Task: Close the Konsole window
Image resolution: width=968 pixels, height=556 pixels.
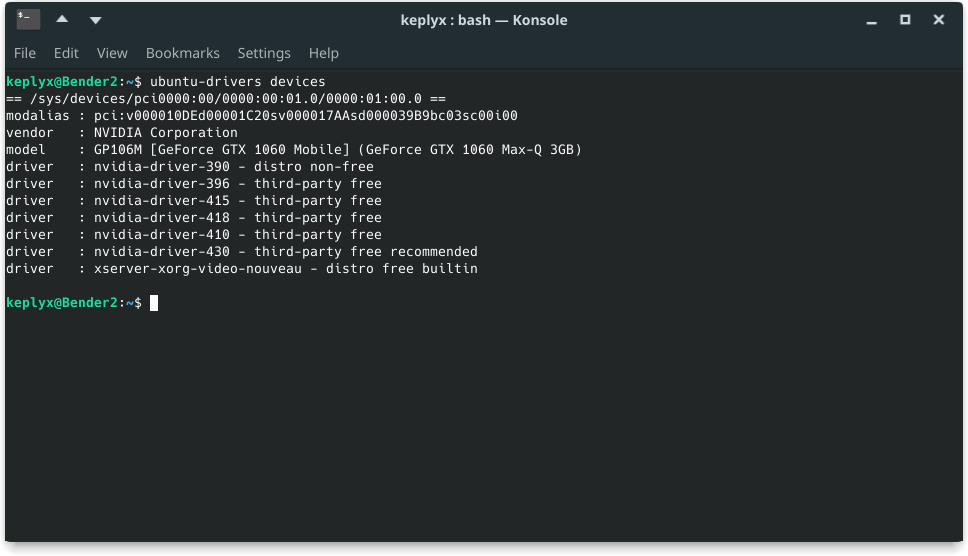Action: pyautogui.click(x=939, y=19)
